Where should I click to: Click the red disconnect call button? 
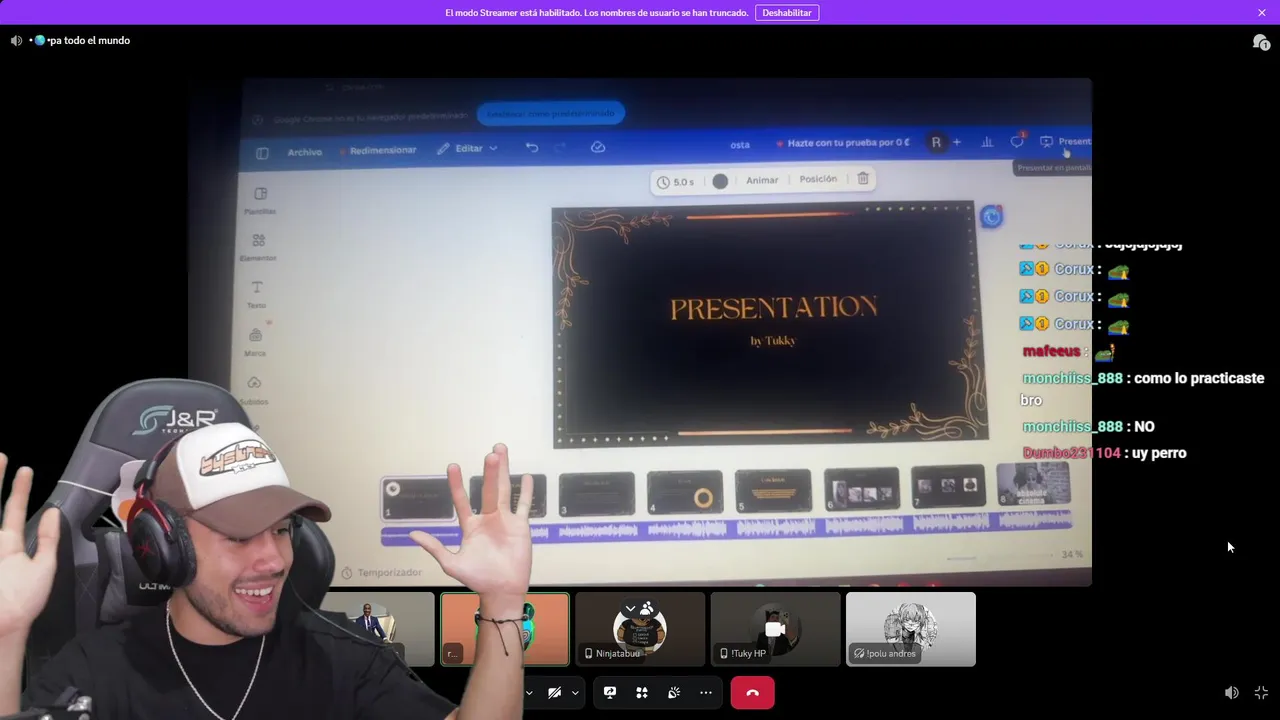pos(753,692)
